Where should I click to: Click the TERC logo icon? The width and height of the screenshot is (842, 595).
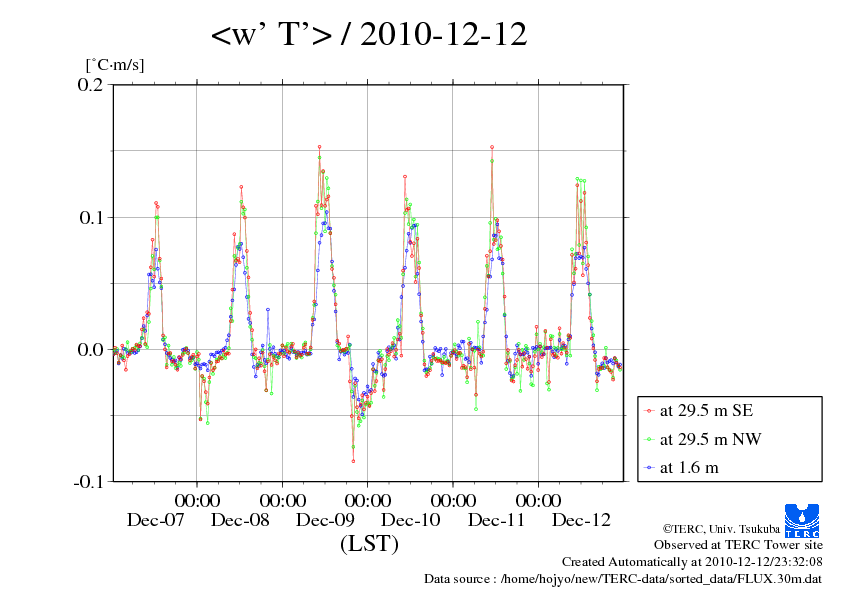coord(802,520)
